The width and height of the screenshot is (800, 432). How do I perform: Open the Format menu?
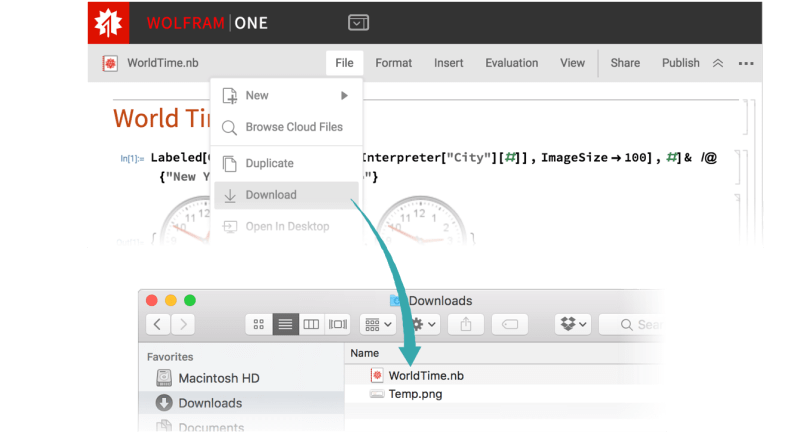(x=393, y=63)
